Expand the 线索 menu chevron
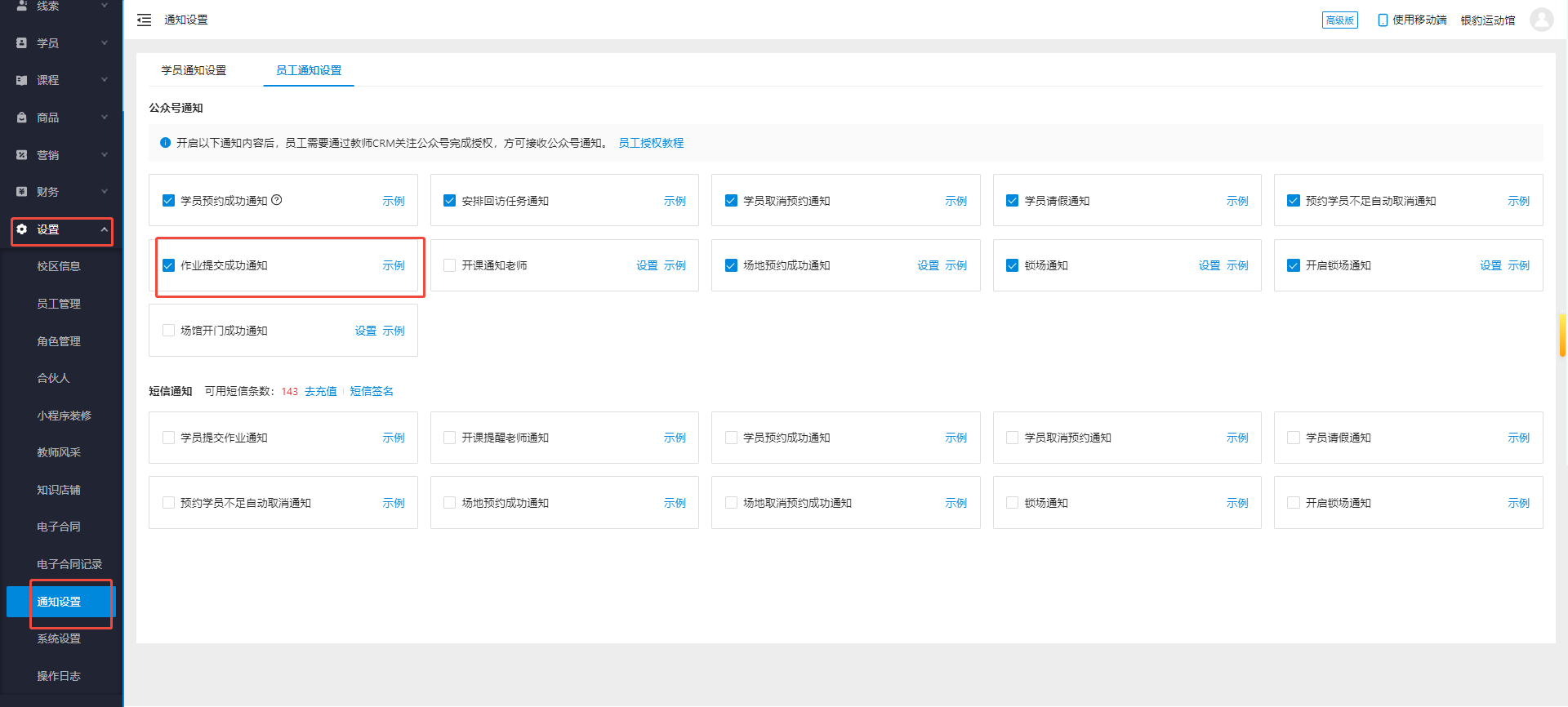 point(105,5)
